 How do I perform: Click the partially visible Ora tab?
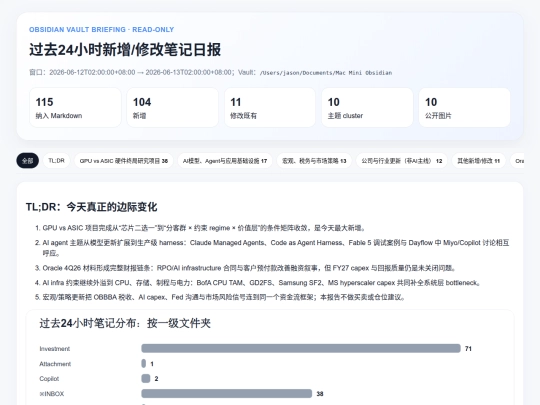click(x=517, y=161)
